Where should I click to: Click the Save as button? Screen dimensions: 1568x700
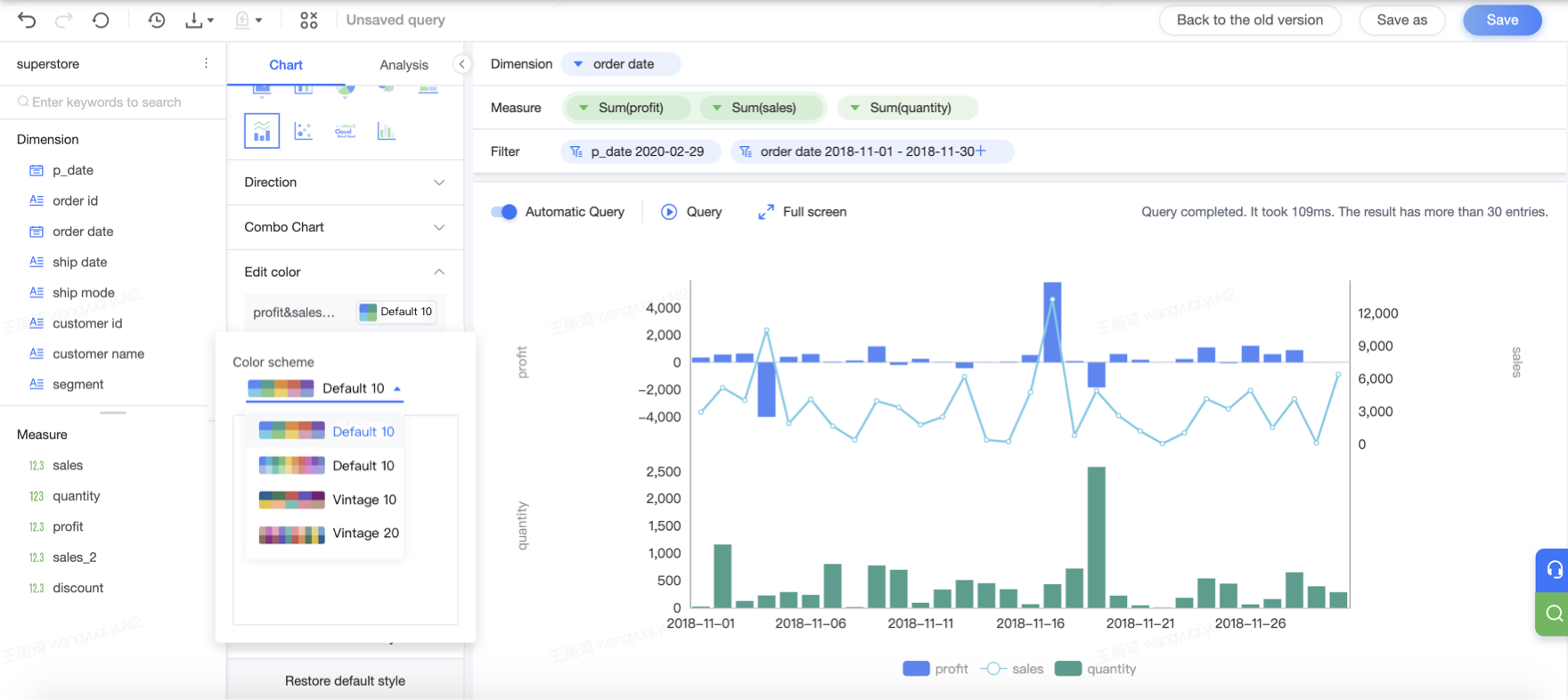[1401, 20]
